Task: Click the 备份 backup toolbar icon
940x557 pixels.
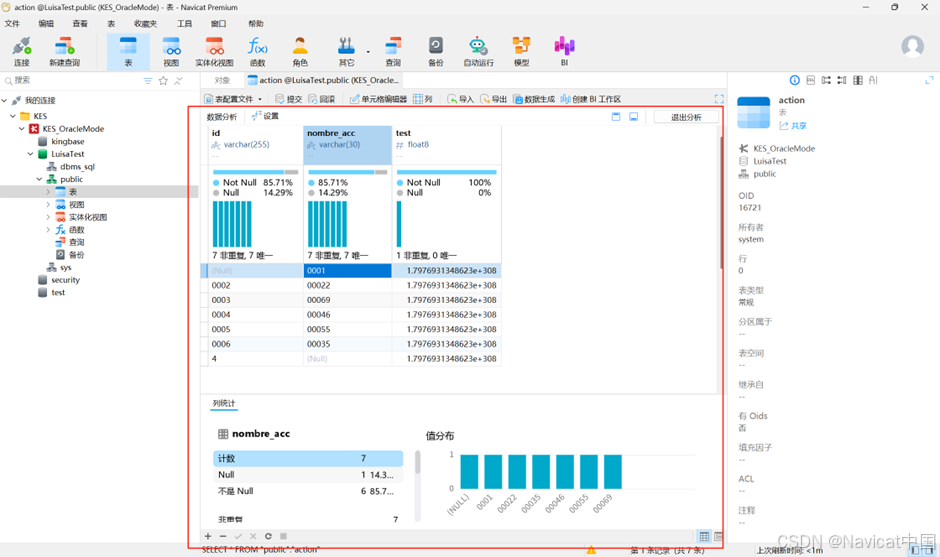Action: point(436,52)
